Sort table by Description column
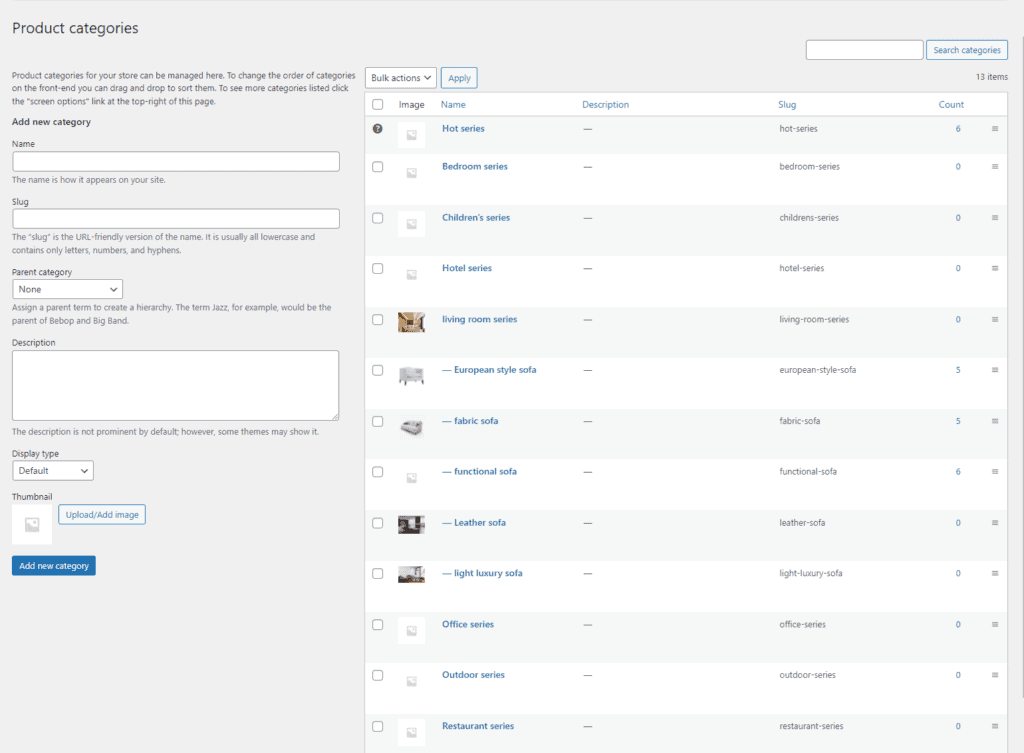 (x=605, y=104)
